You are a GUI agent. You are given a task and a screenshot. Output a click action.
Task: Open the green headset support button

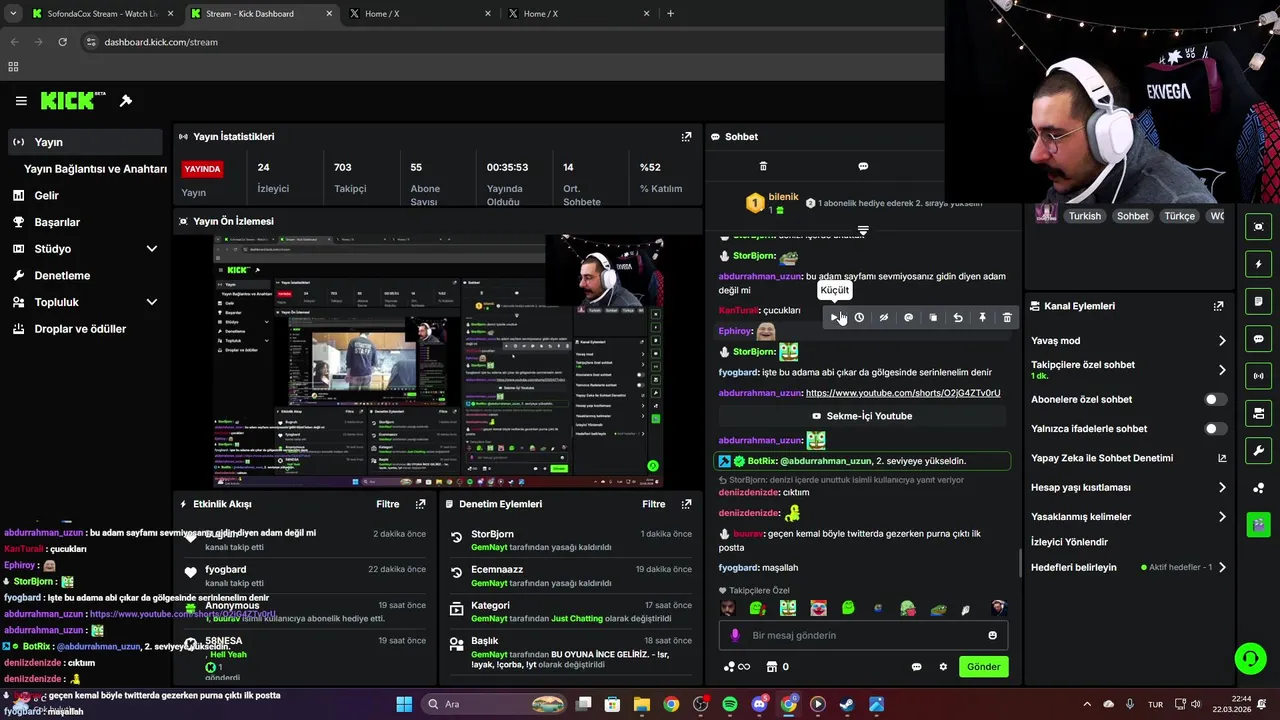click(1250, 659)
